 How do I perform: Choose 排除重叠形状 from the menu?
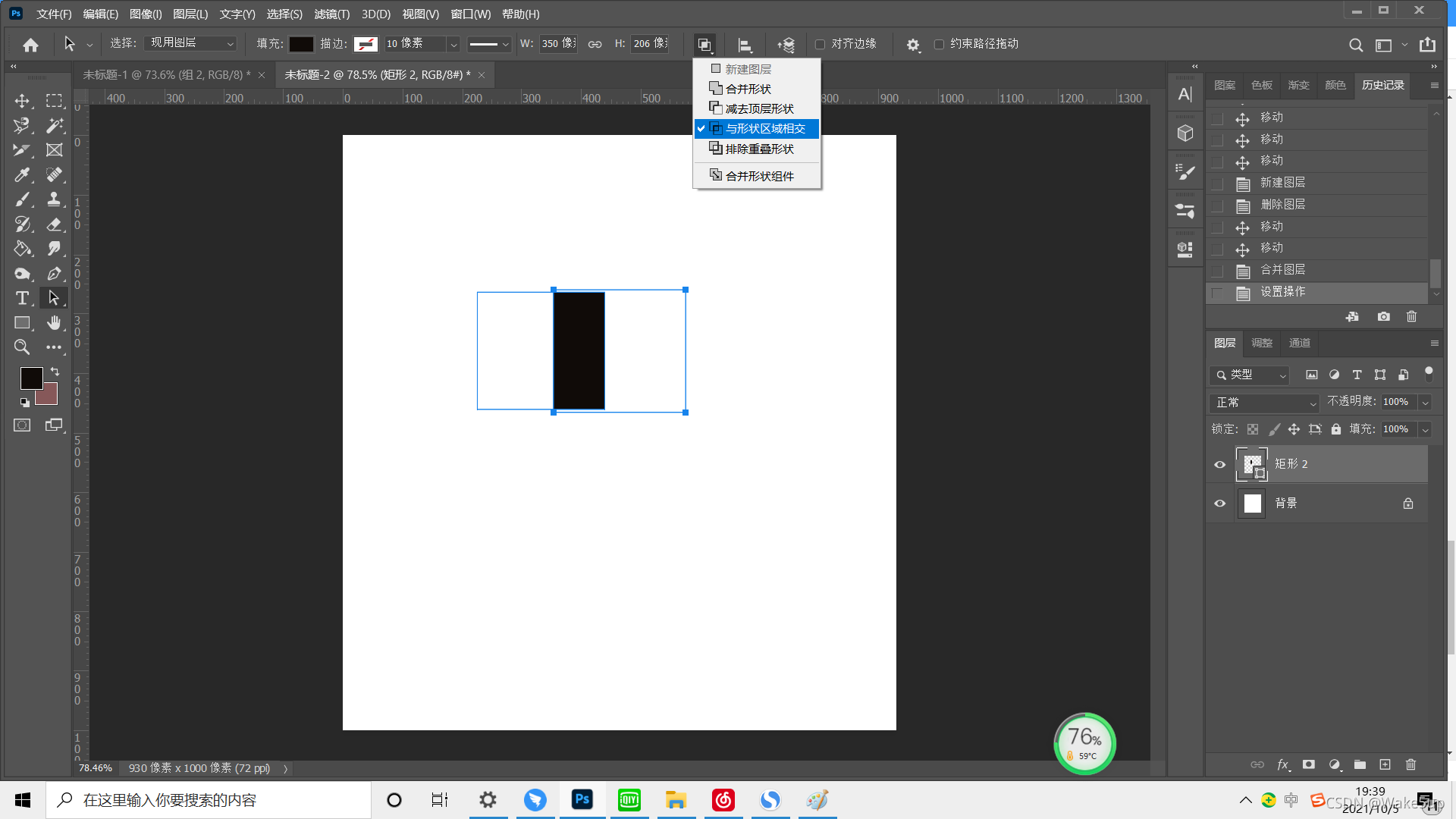tap(759, 149)
